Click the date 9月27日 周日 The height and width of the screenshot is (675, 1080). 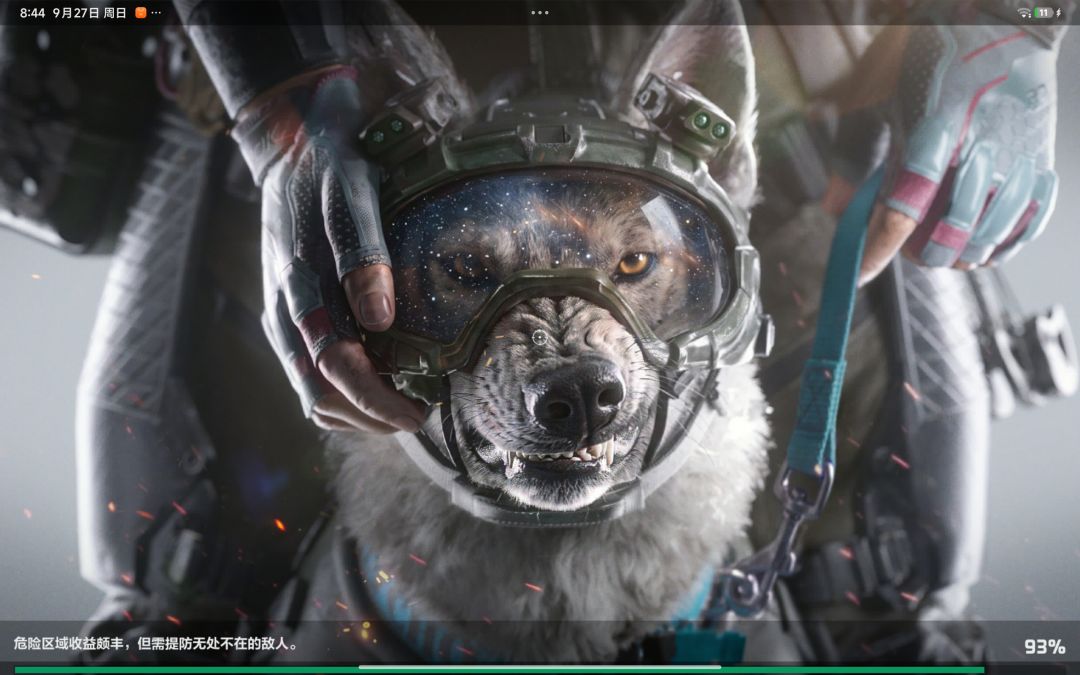90,12
